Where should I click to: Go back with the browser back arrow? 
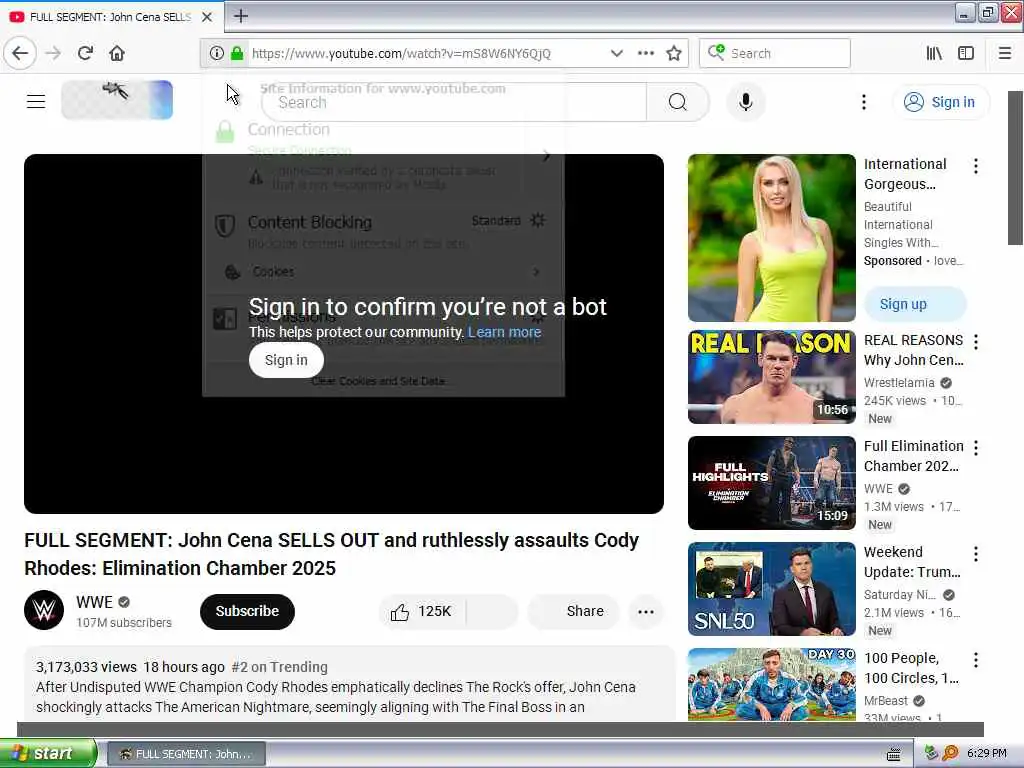click(x=20, y=53)
